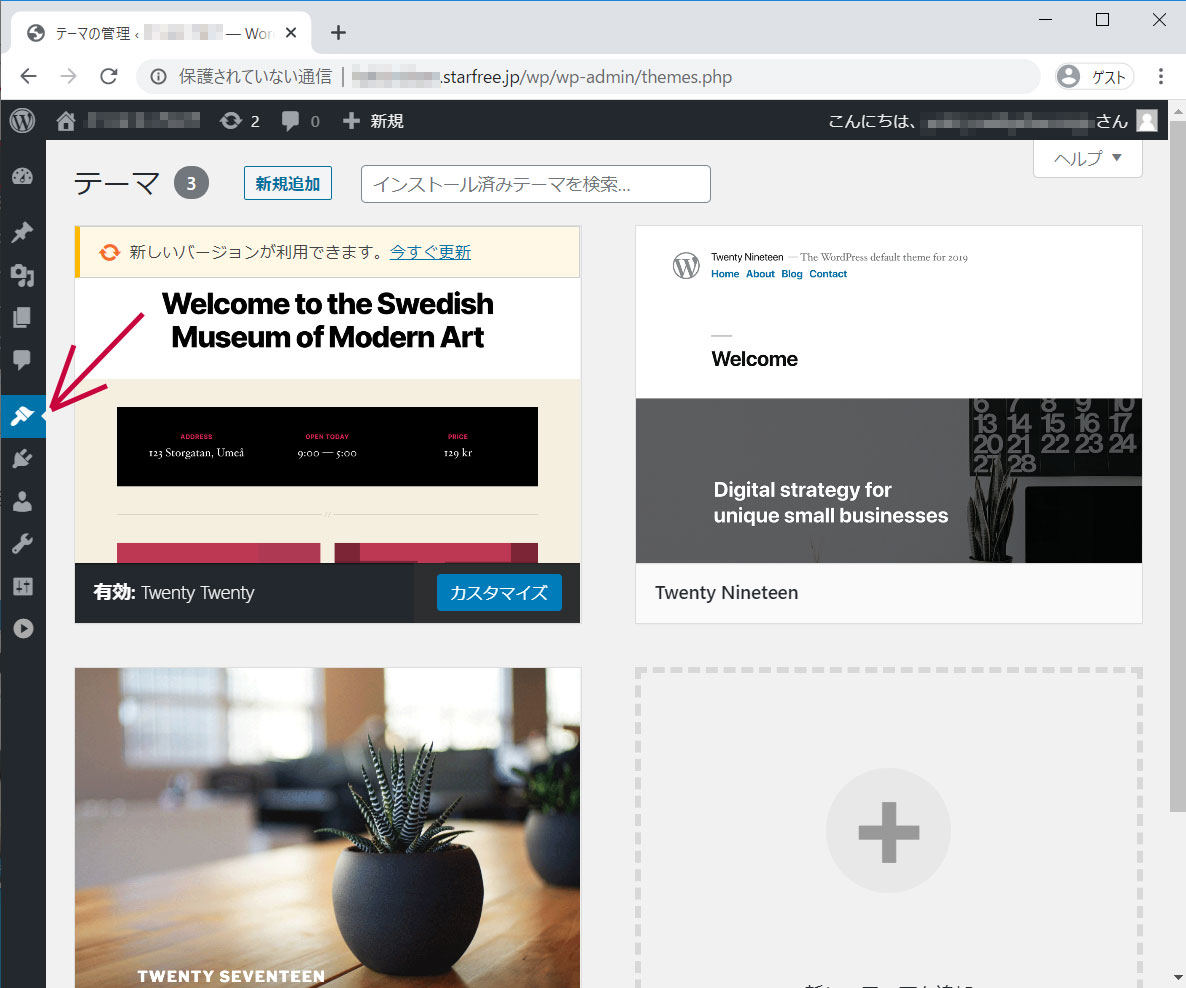This screenshot has width=1186, height=988.
Task: Focus the installed themes search field
Action: click(536, 184)
